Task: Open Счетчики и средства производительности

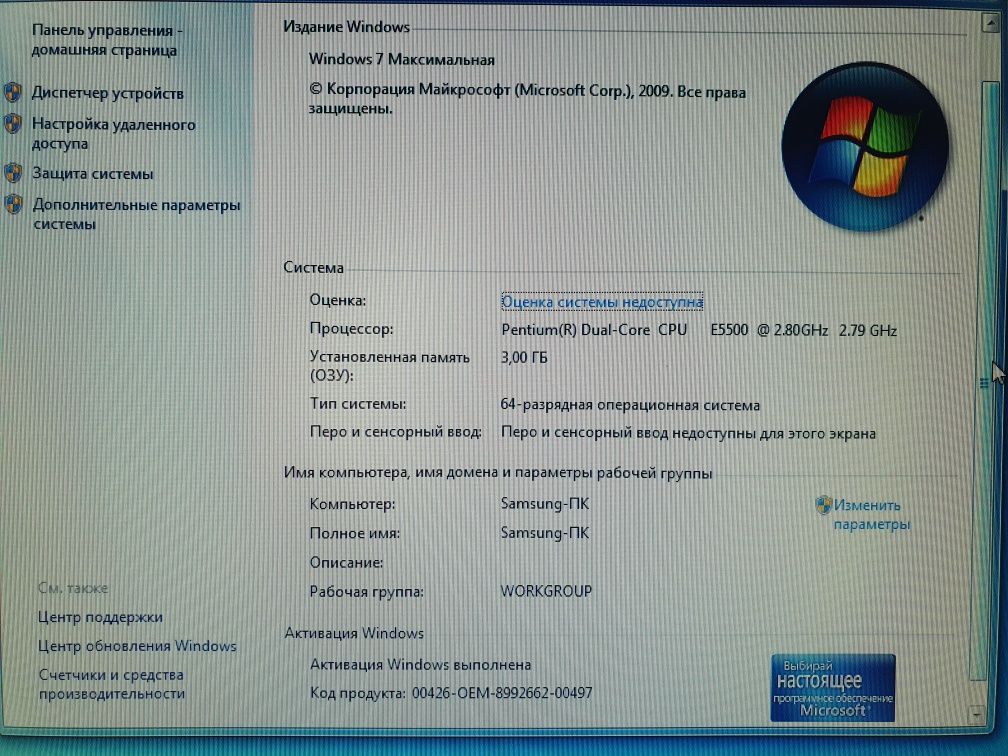Action: pyautogui.click(x=112, y=684)
